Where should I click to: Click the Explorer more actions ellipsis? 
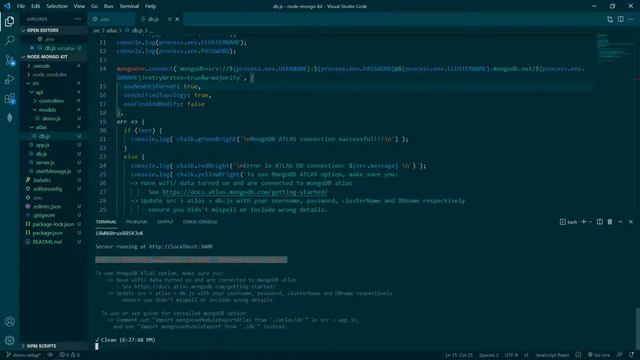(x=78, y=19)
